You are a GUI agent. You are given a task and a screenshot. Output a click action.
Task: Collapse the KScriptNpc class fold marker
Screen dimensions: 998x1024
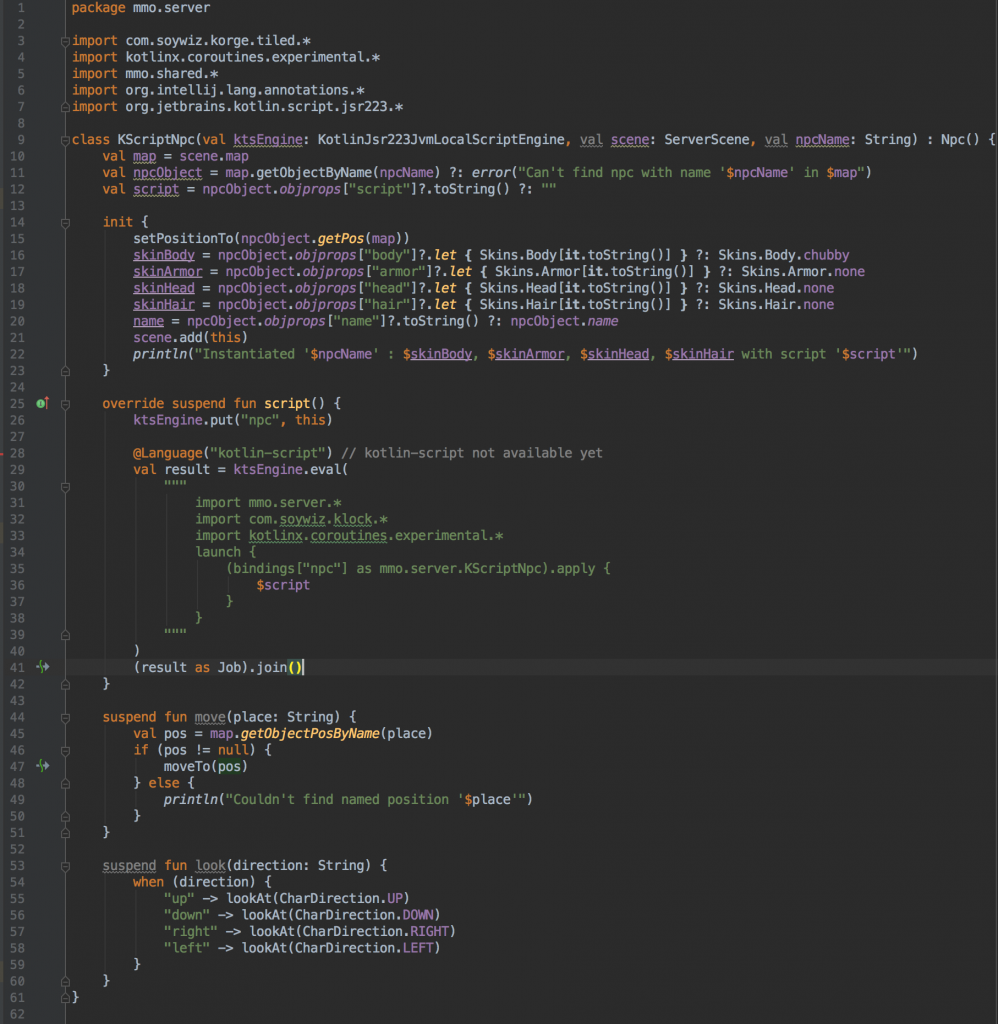tap(66, 140)
